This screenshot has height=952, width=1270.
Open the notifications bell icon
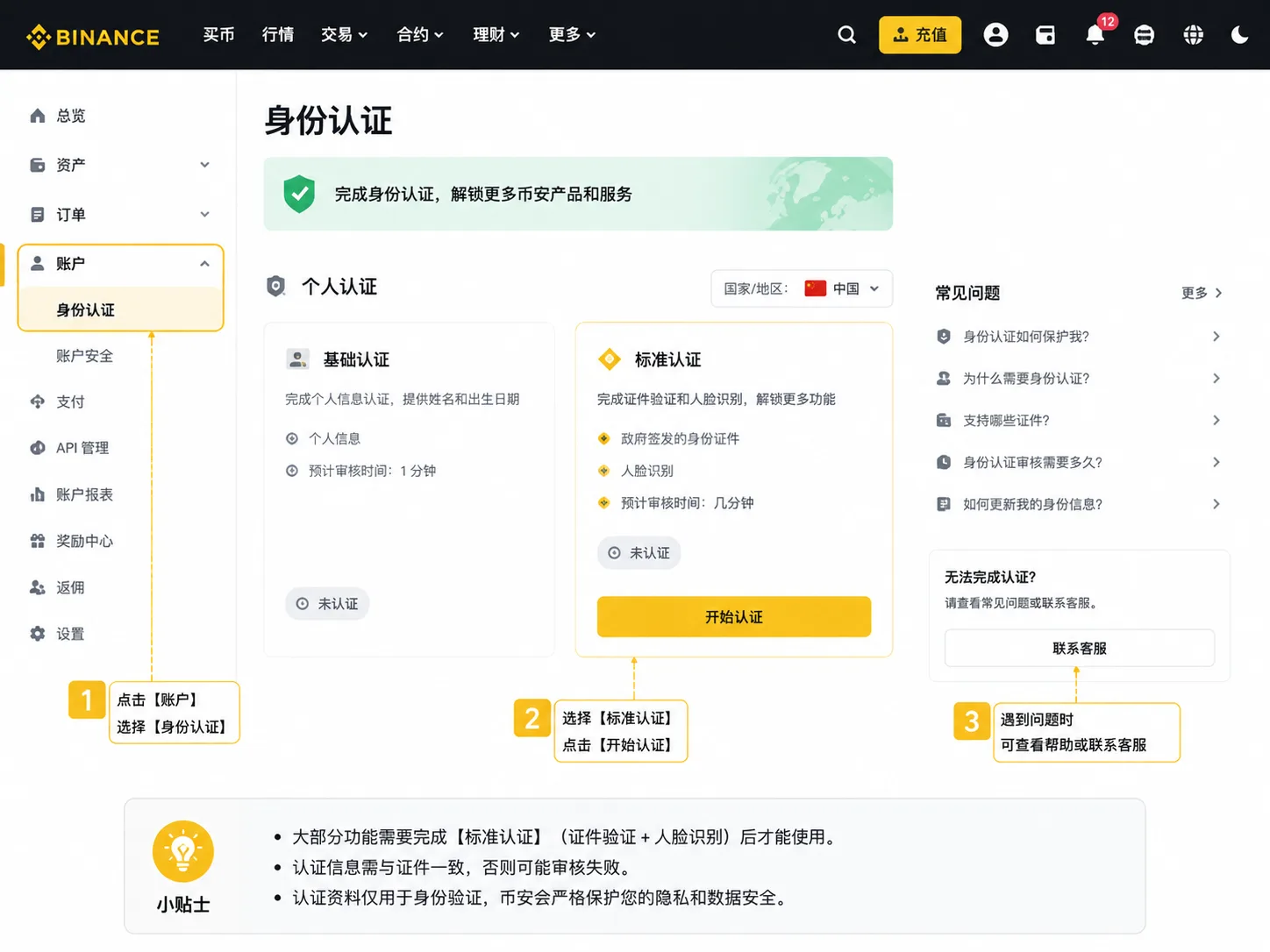click(x=1095, y=35)
